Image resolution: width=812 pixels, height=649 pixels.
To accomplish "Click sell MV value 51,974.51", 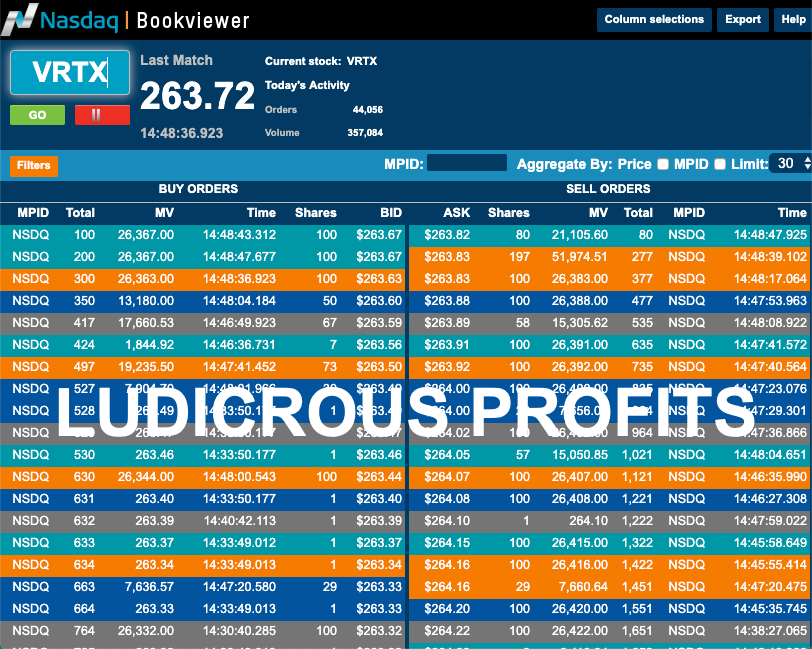I will [579, 257].
